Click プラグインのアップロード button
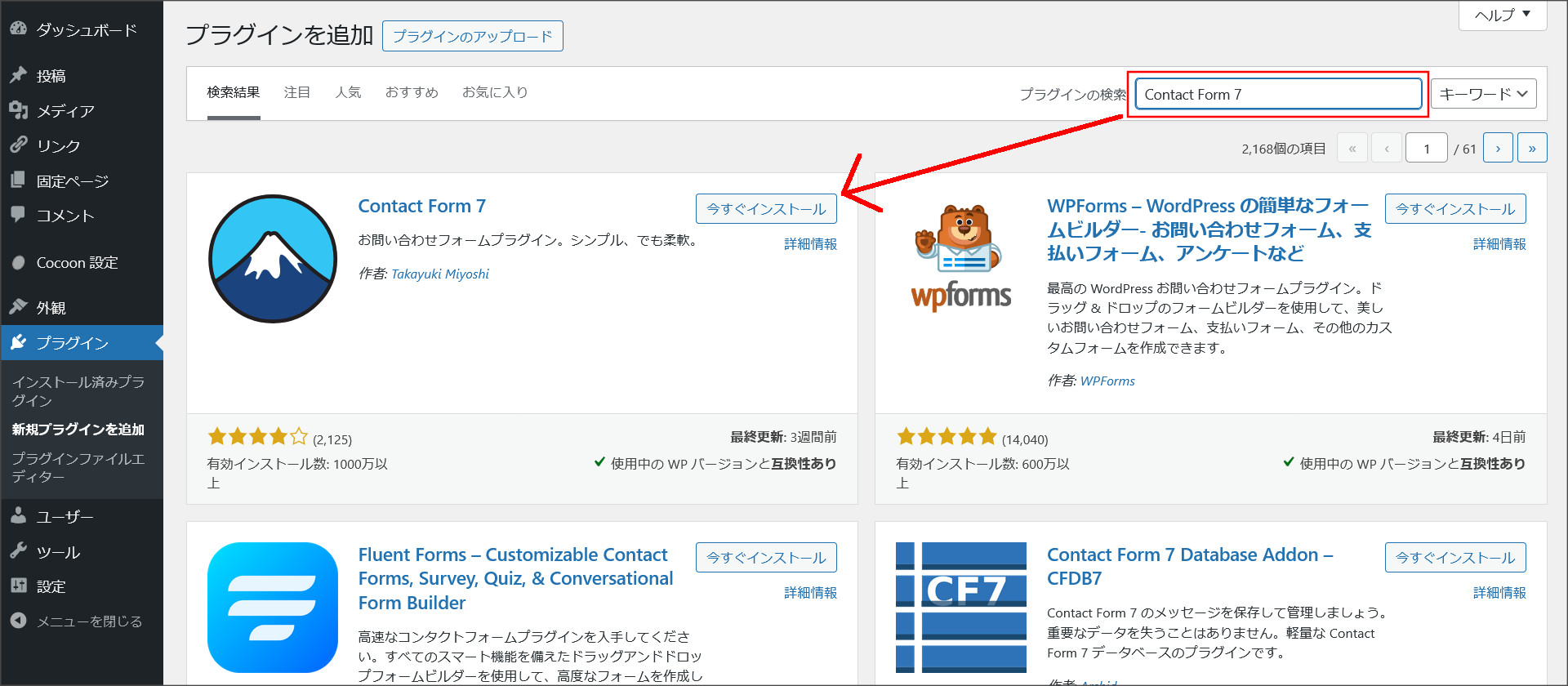Image resolution: width=1568 pixels, height=686 pixels. (472, 36)
